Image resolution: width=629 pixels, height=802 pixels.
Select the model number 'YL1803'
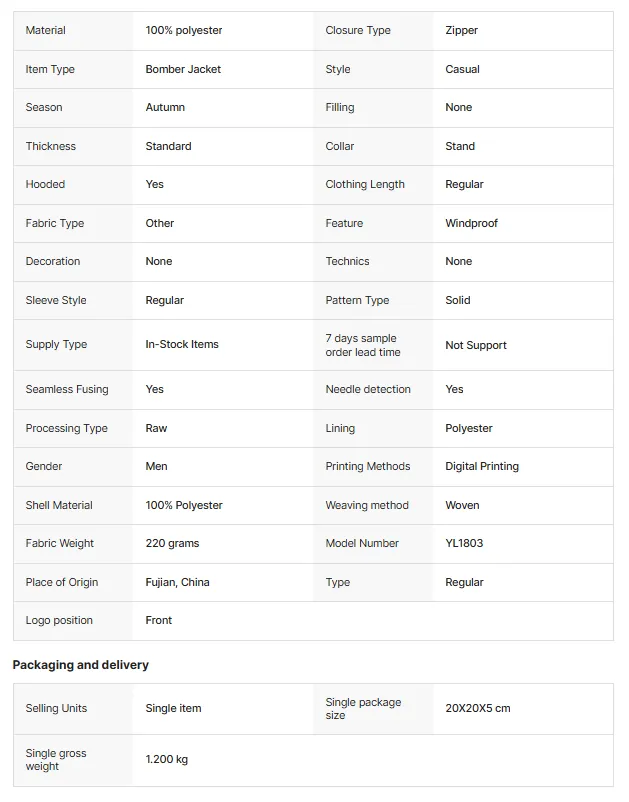(464, 543)
